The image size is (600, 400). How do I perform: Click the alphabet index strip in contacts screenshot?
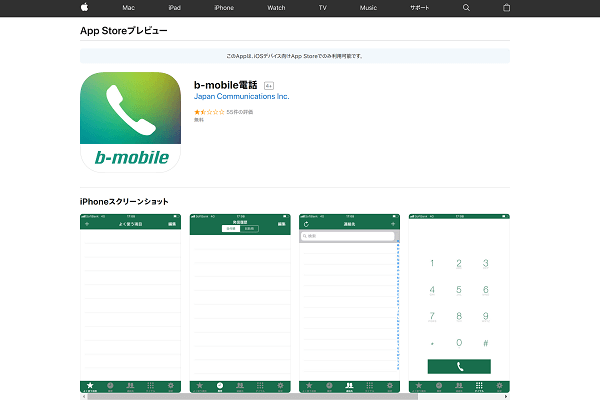(x=398, y=305)
